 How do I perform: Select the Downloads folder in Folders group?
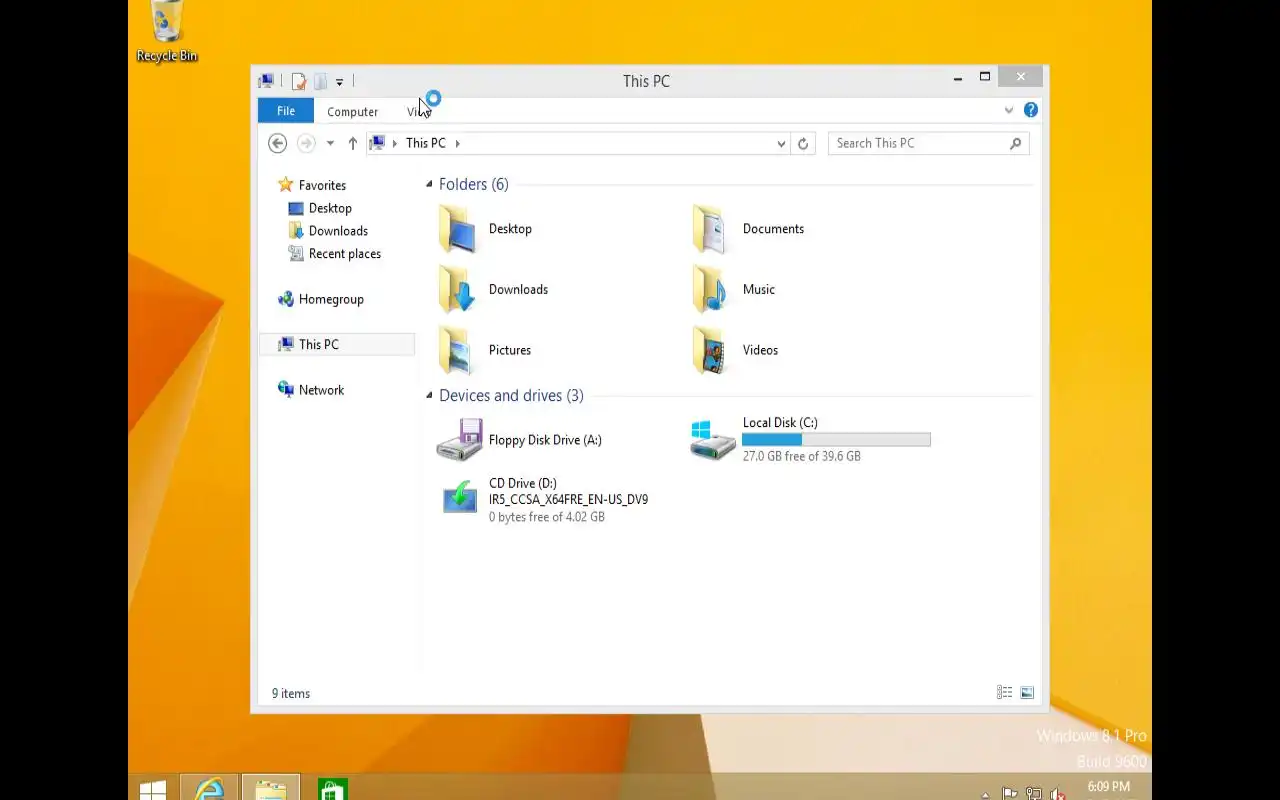pos(493,290)
